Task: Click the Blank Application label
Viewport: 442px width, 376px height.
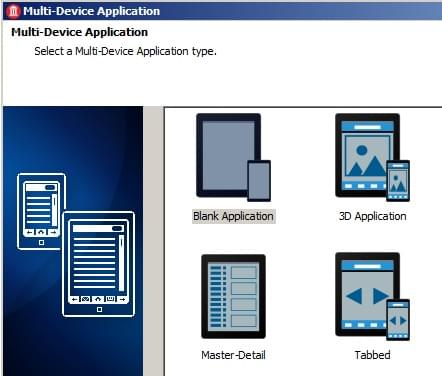Action: coord(233,216)
